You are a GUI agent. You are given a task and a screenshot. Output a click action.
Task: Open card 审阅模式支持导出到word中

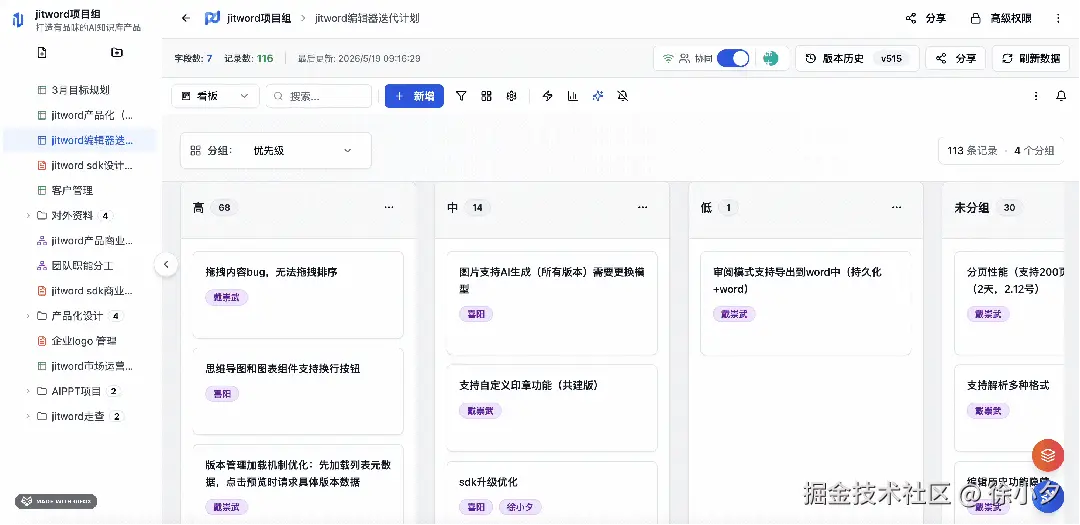point(805,303)
